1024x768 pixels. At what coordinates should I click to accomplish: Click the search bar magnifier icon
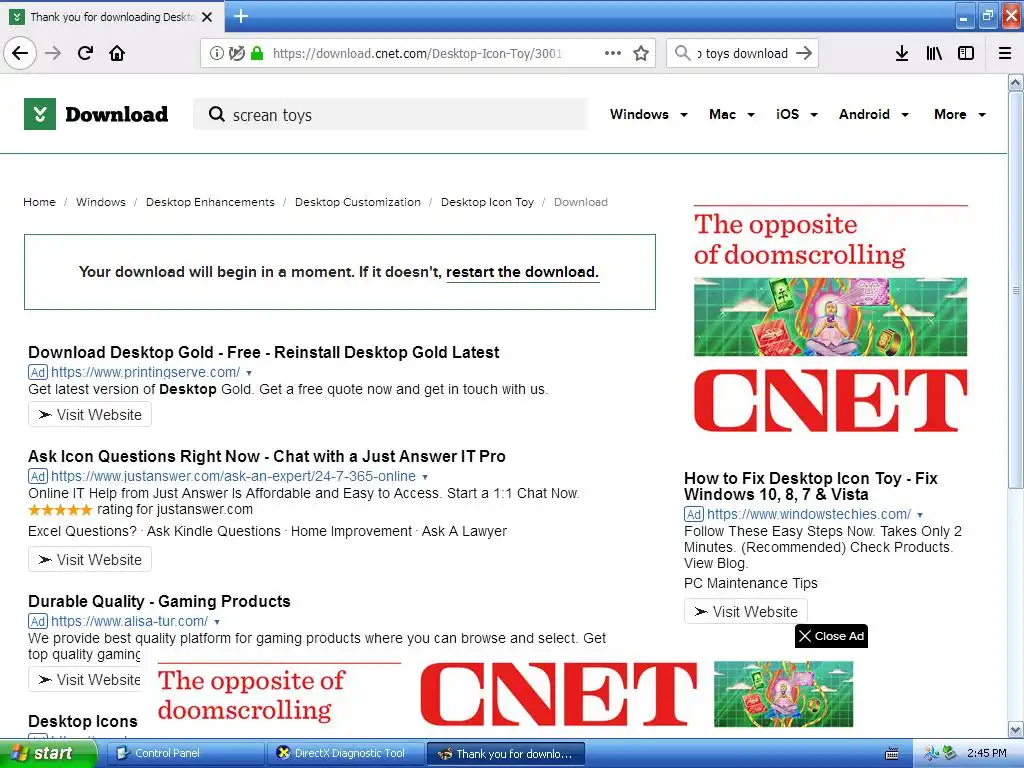682,53
